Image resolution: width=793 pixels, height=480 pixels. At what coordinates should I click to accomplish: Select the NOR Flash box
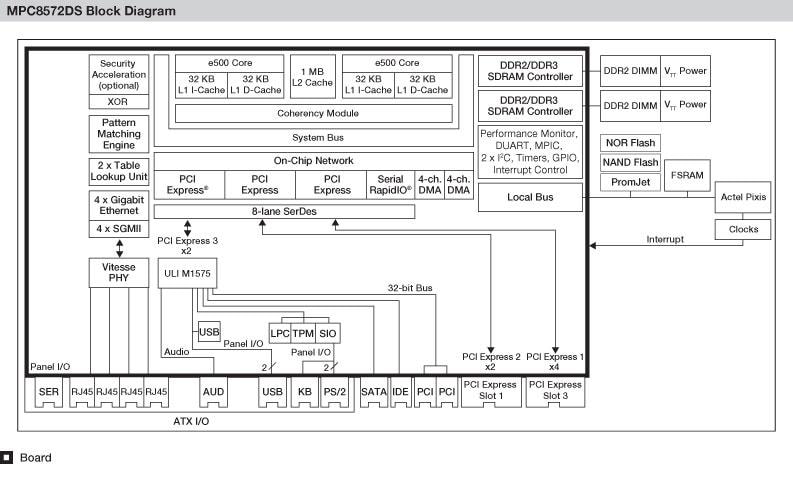click(630, 143)
